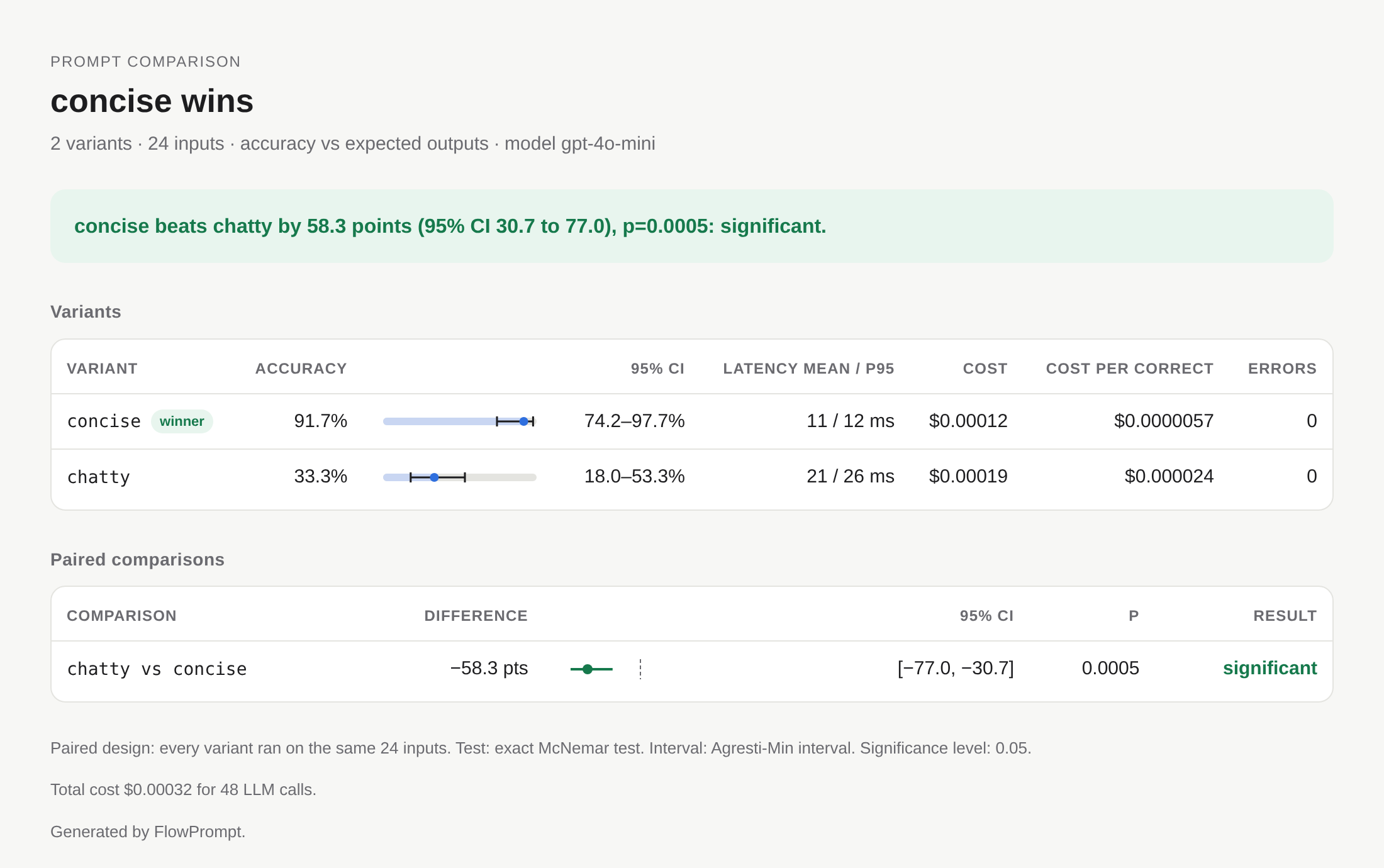This screenshot has width=1384, height=868.
Task: Click the $0.00012 cost value
Action: (968, 421)
